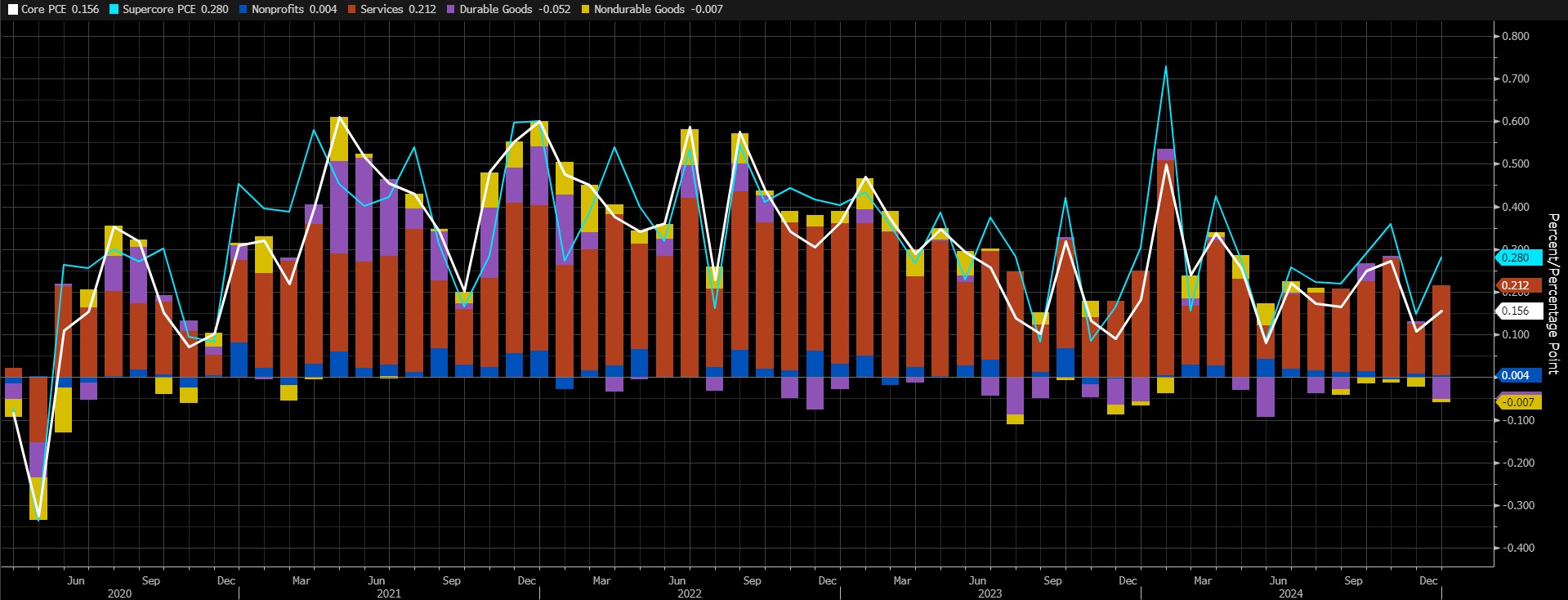Click the Mar label above 2021
This screenshot has height=600, width=1568.
click(x=301, y=580)
